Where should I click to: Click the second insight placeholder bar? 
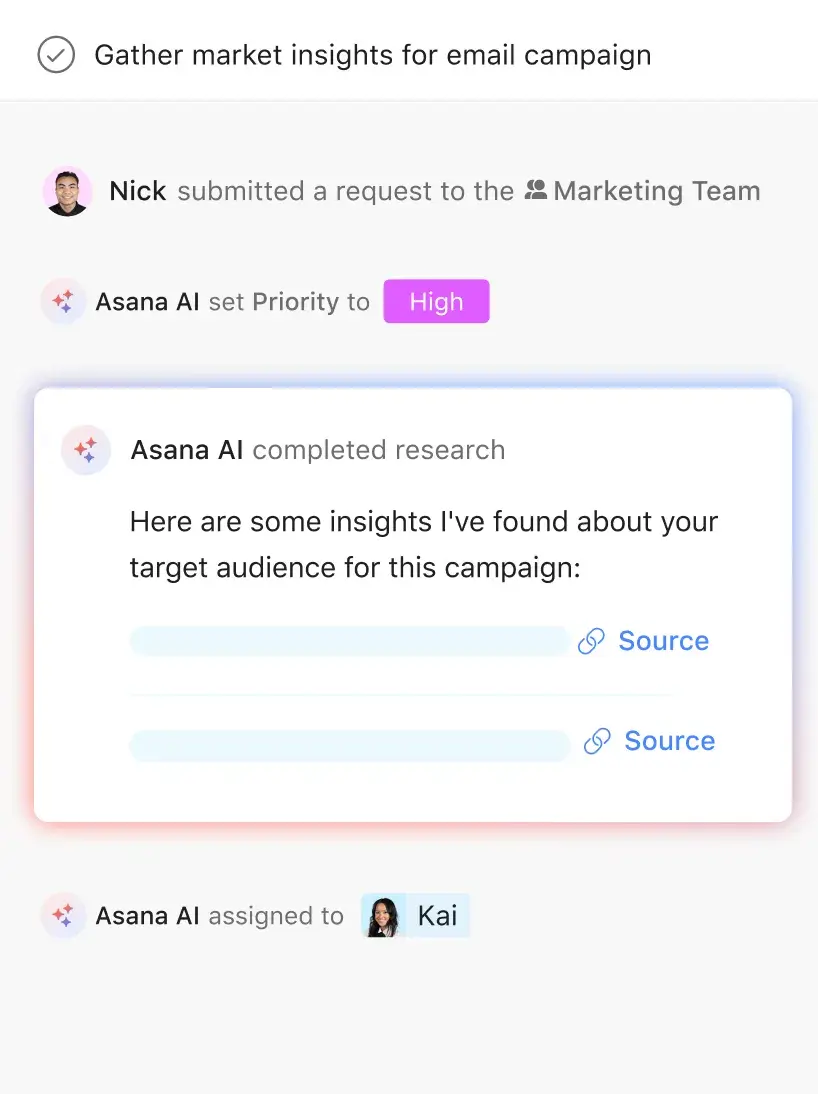tap(349, 745)
